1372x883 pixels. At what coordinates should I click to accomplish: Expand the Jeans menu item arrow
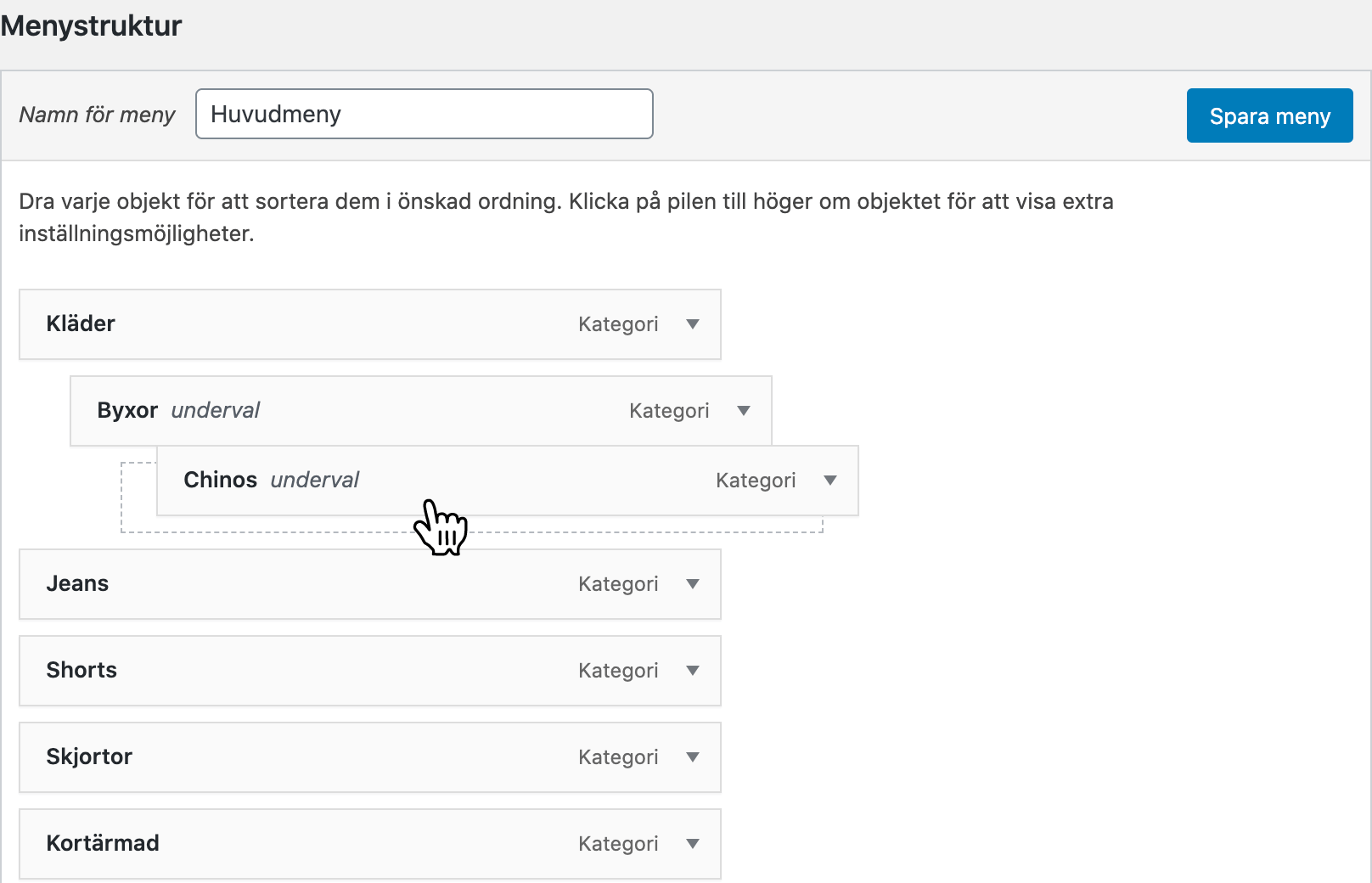[x=693, y=584]
